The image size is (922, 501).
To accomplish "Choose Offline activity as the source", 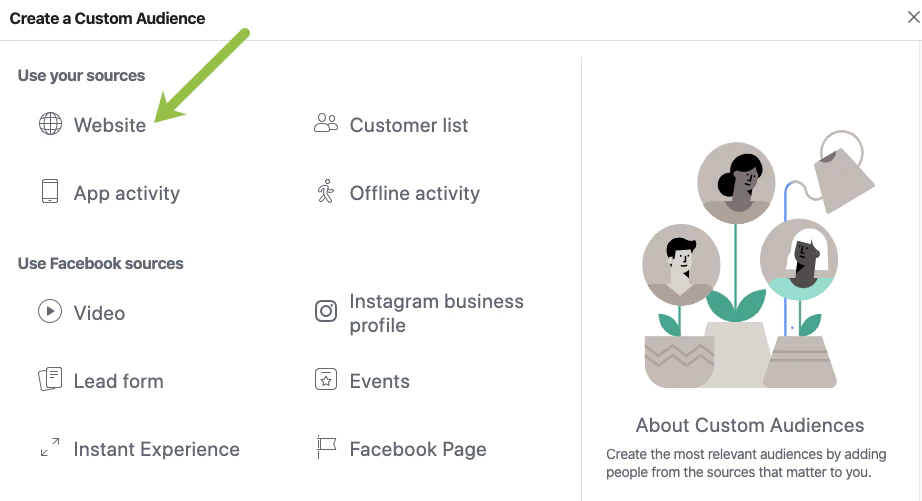I will click(414, 193).
